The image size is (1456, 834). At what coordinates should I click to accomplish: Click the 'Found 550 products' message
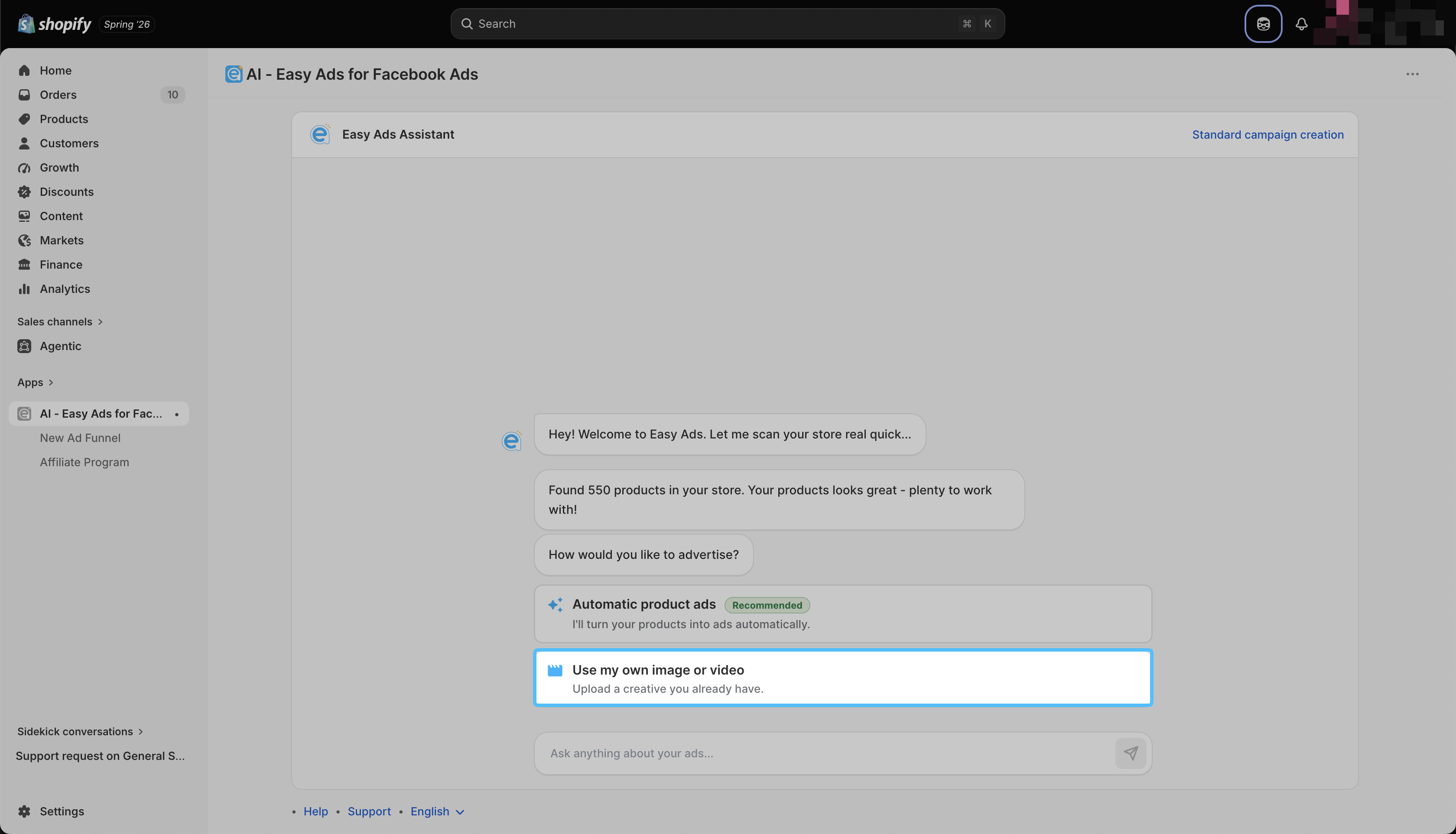click(x=779, y=500)
